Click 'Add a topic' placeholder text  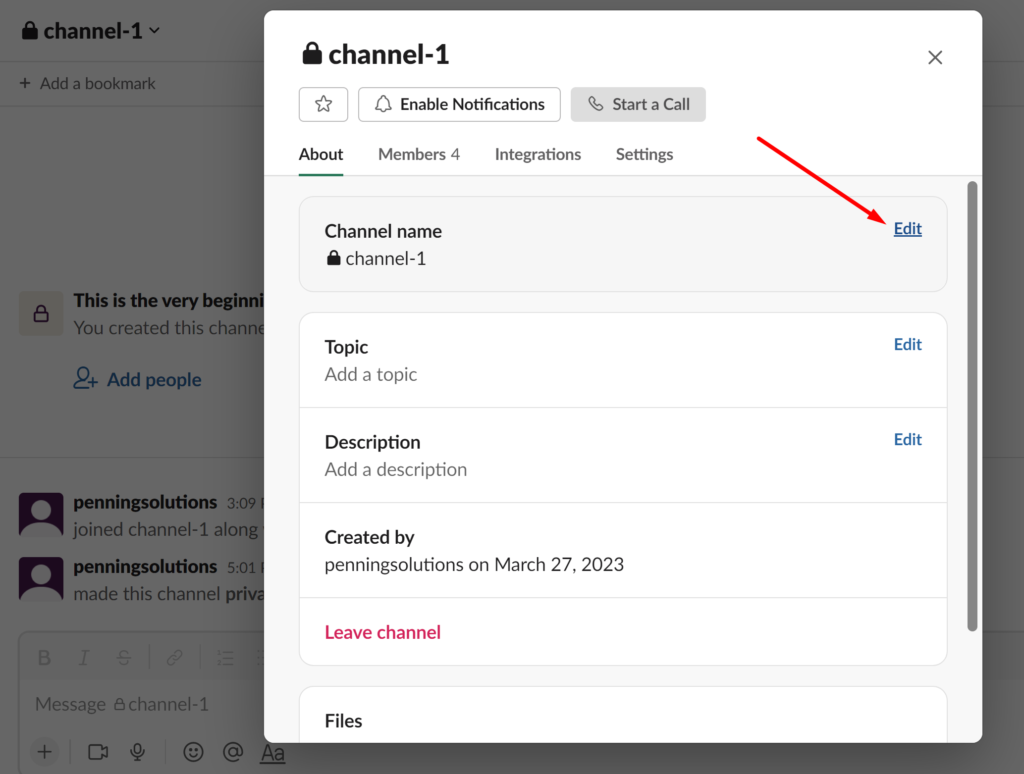tap(371, 374)
